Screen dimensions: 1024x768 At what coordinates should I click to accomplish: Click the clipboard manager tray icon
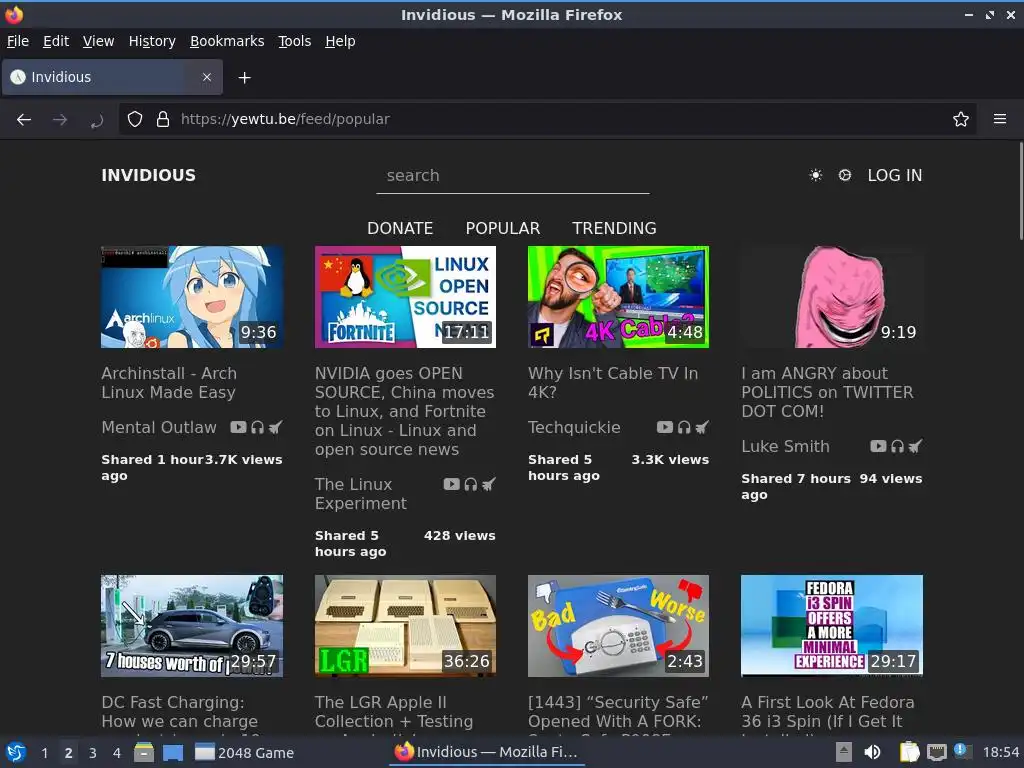[x=909, y=752]
